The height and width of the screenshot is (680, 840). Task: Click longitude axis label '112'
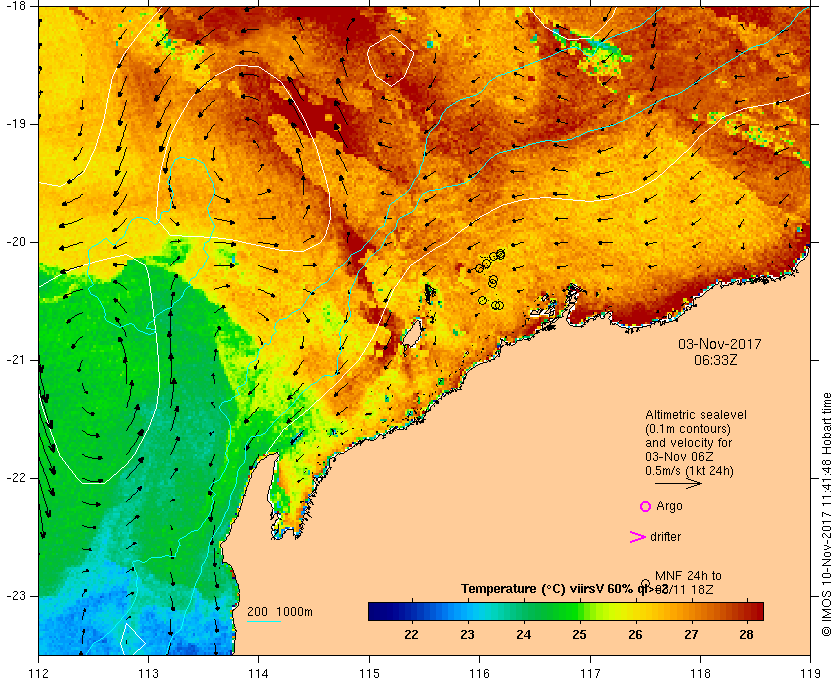39,673
